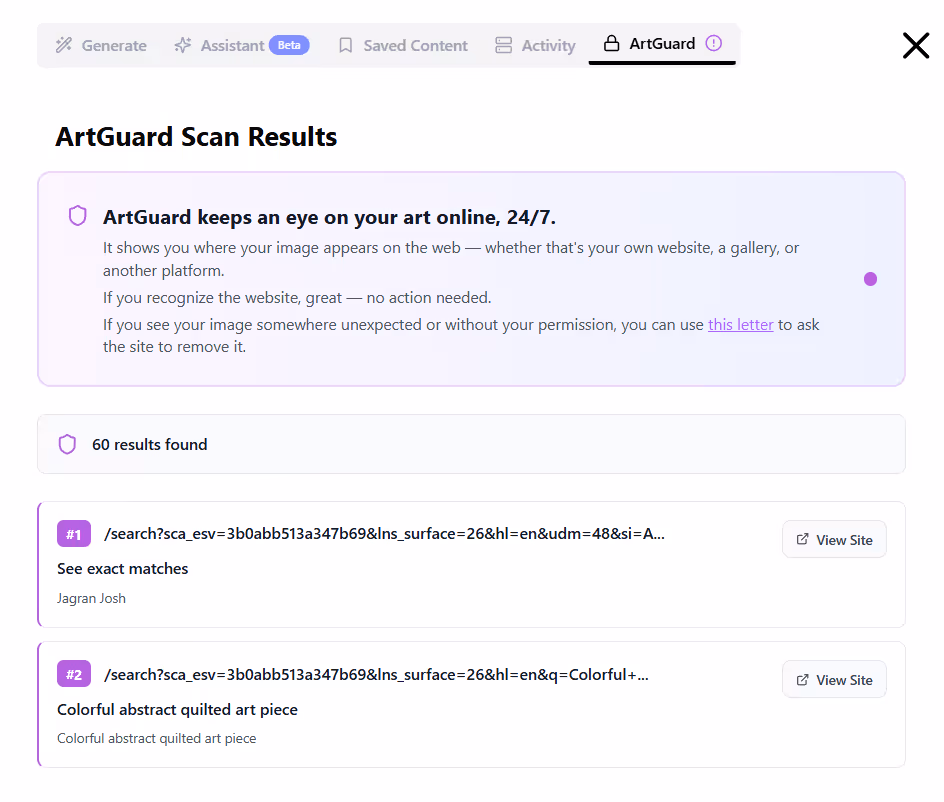This screenshot has width=944, height=802.
Task: Open the 'this letter' link
Action: point(740,324)
